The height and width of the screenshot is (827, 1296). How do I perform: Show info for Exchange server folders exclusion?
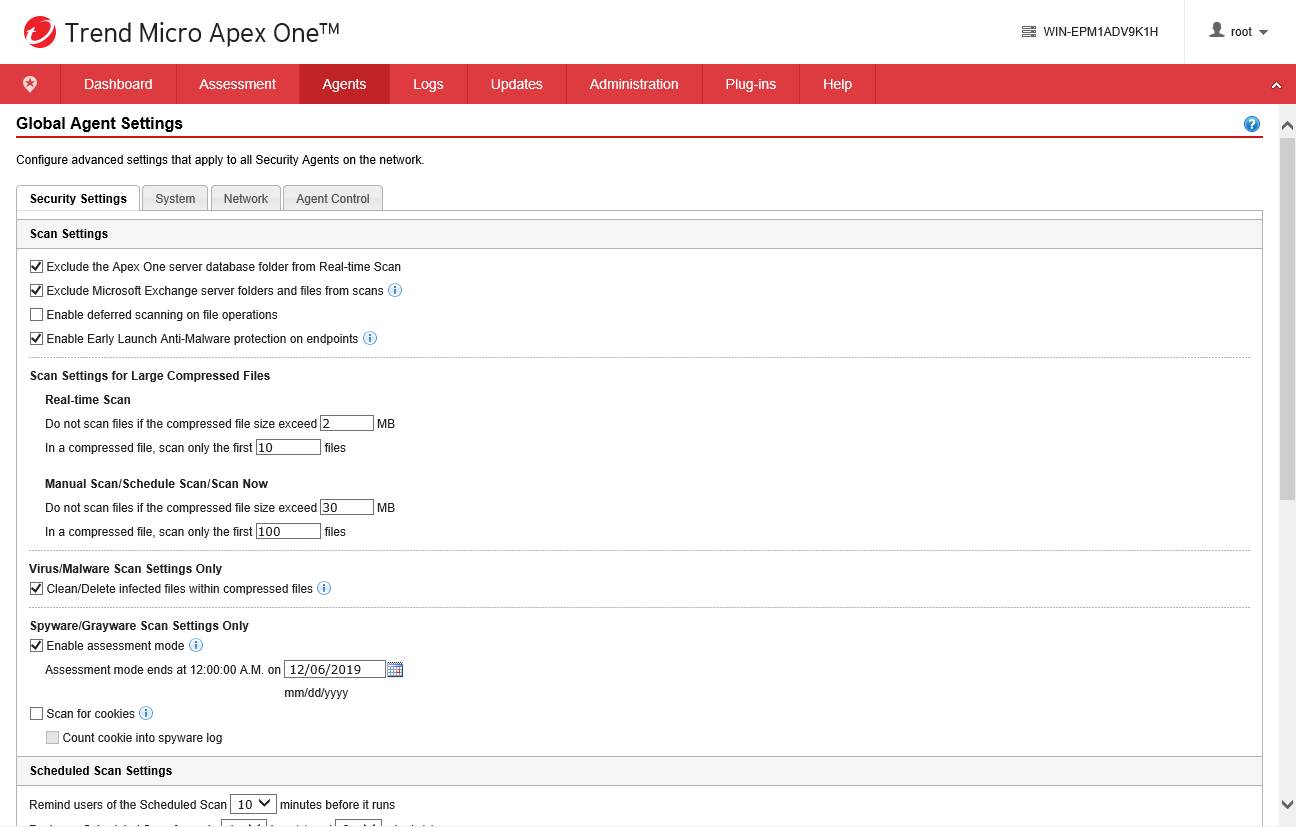point(395,290)
